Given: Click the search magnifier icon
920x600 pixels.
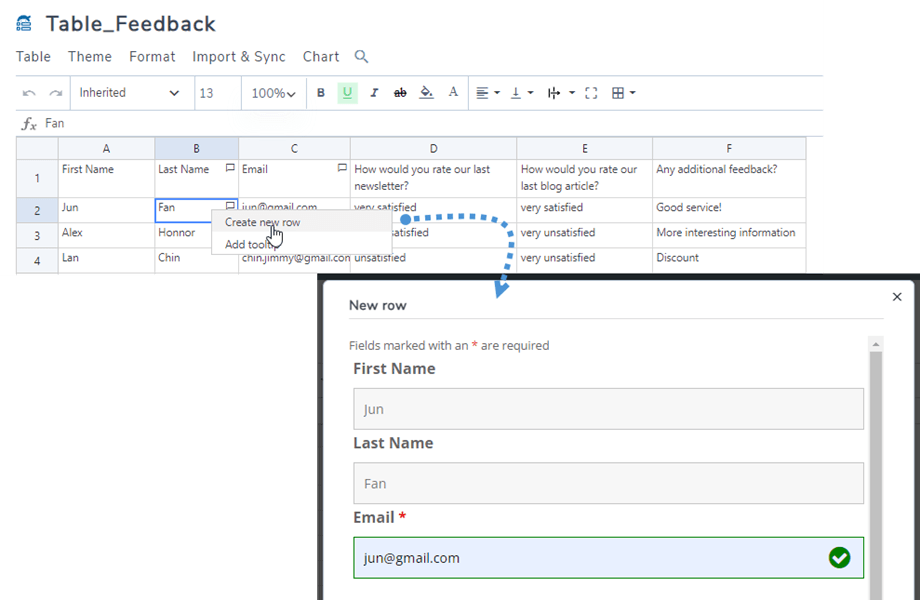Looking at the screenshot, I should click(x=362, y=57).
